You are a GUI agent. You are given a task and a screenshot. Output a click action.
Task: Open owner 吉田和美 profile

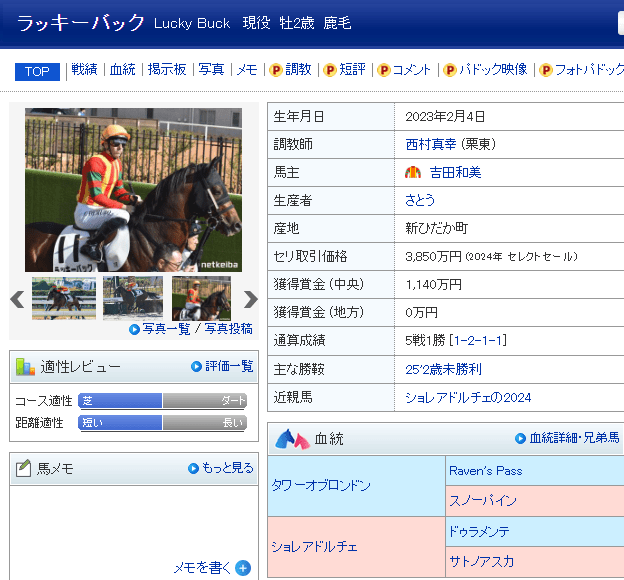[455, 172]
